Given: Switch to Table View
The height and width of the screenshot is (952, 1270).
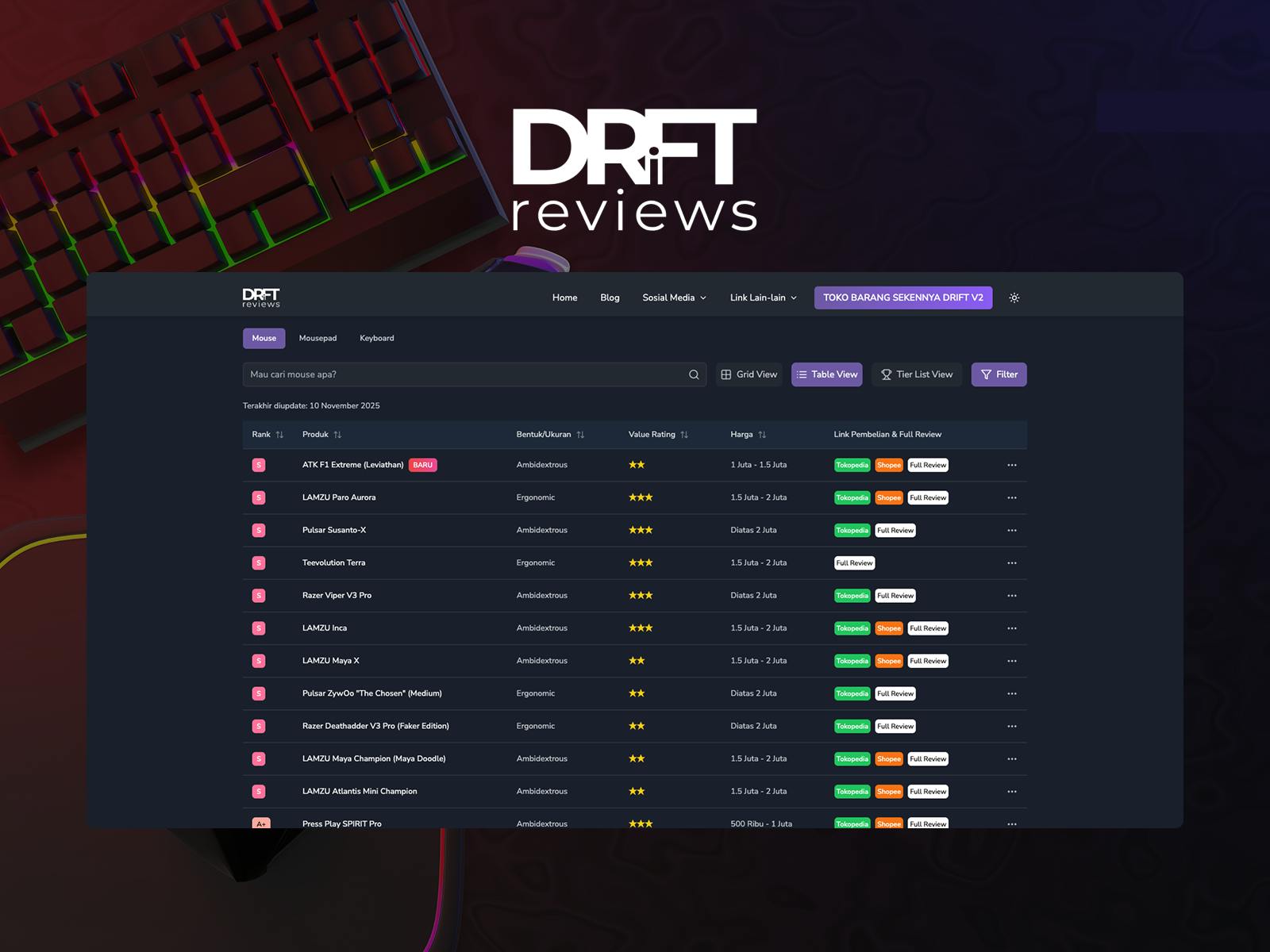Looking at the screenshot, I should coord(827,374).
